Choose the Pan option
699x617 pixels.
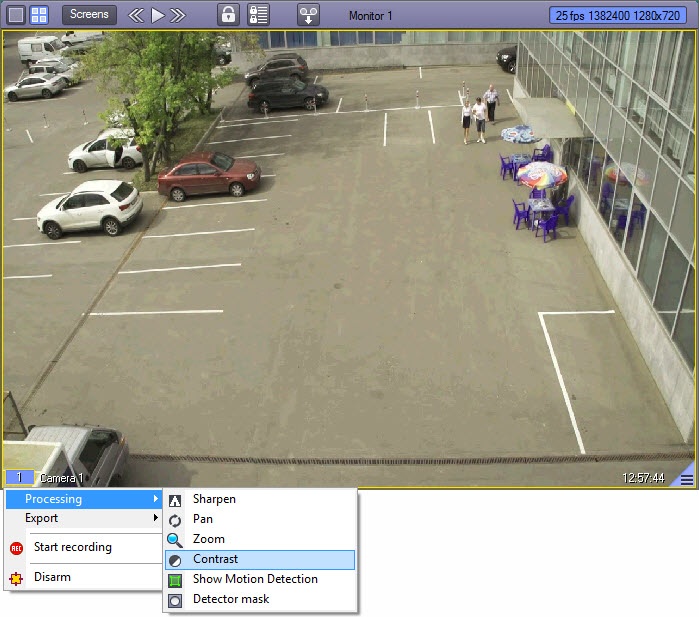click(203, 519)
